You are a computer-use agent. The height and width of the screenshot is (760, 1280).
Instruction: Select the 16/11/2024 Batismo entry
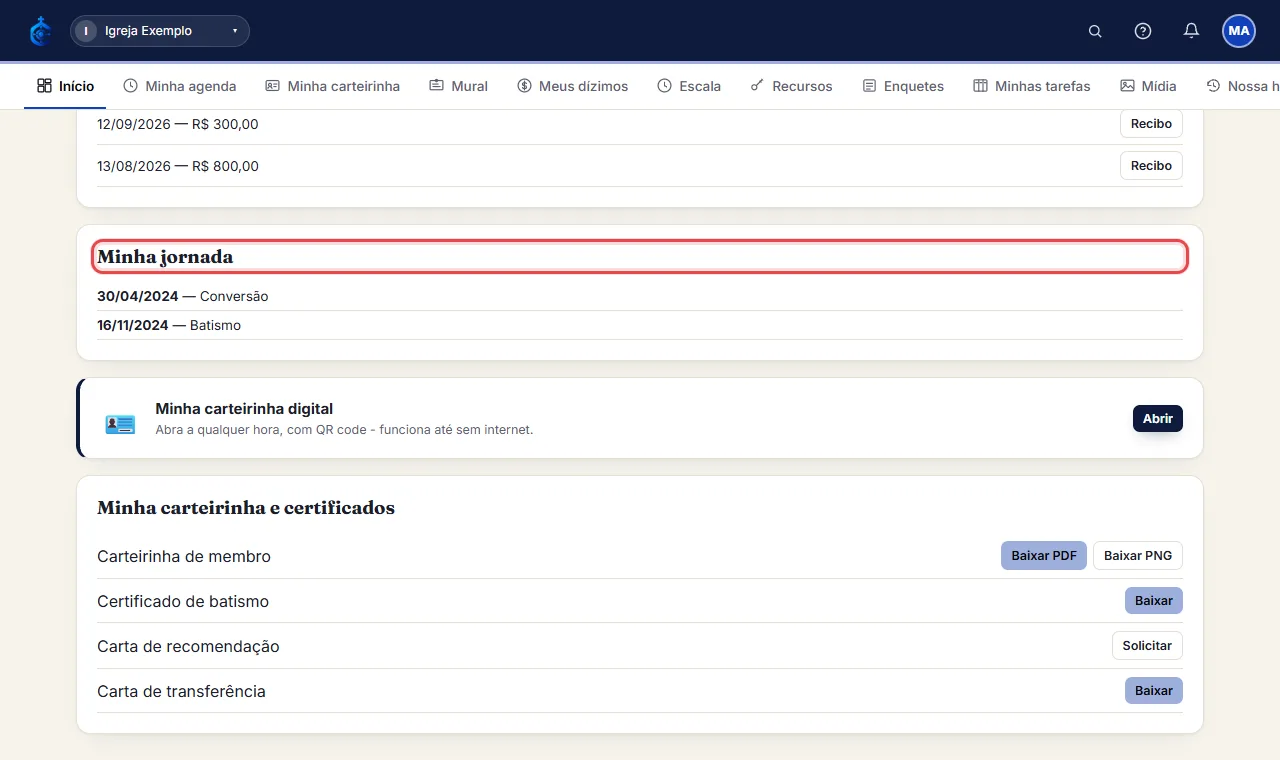[640, 326]
